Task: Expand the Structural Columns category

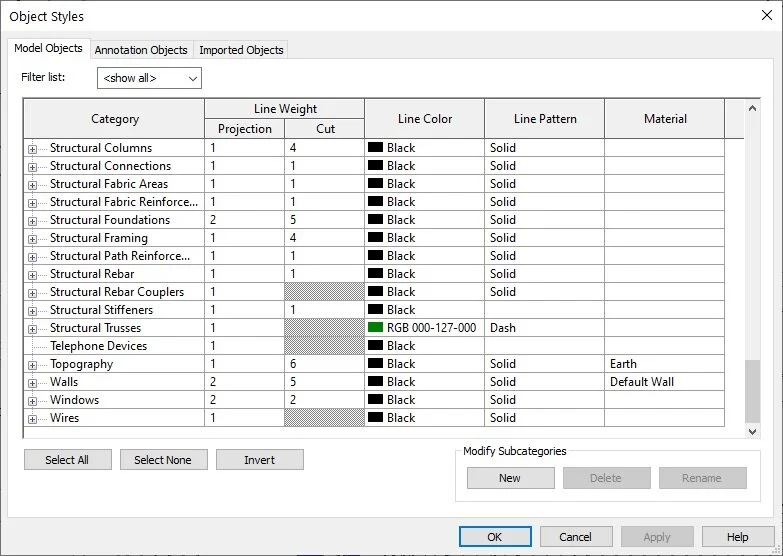Action: click(x=32, y=149)
